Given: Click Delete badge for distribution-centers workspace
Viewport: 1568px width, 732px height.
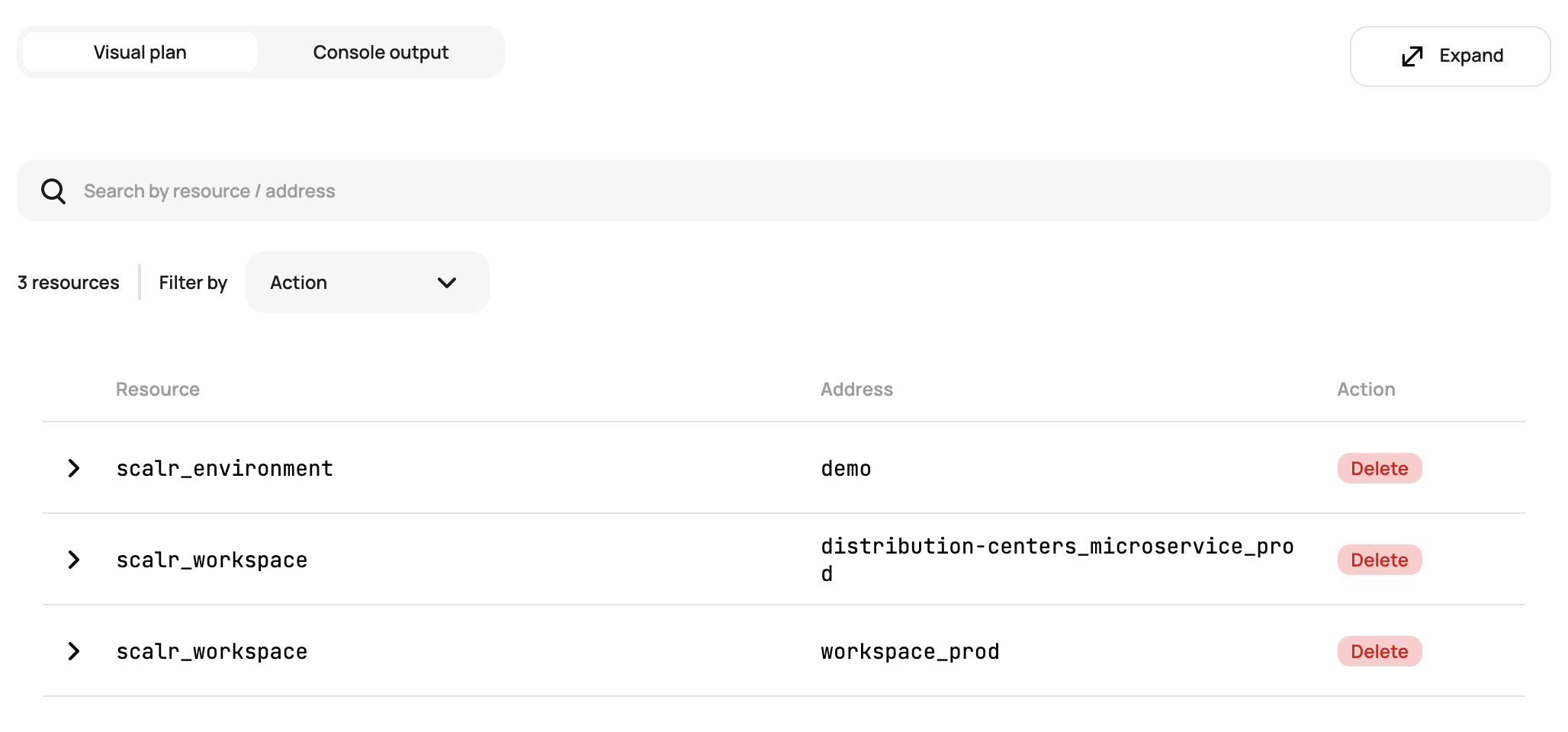Looking at the screenshot, I should (x=1379, y=560).
